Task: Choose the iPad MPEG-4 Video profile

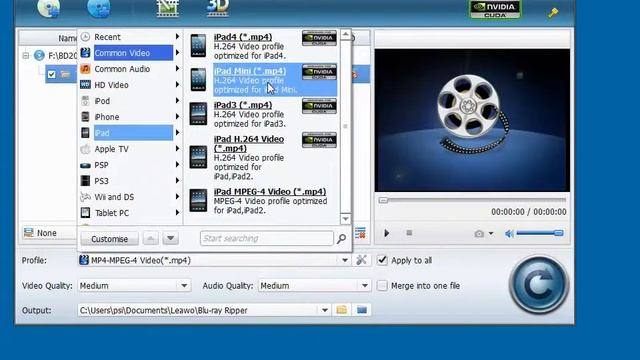Action: (263, 200)
